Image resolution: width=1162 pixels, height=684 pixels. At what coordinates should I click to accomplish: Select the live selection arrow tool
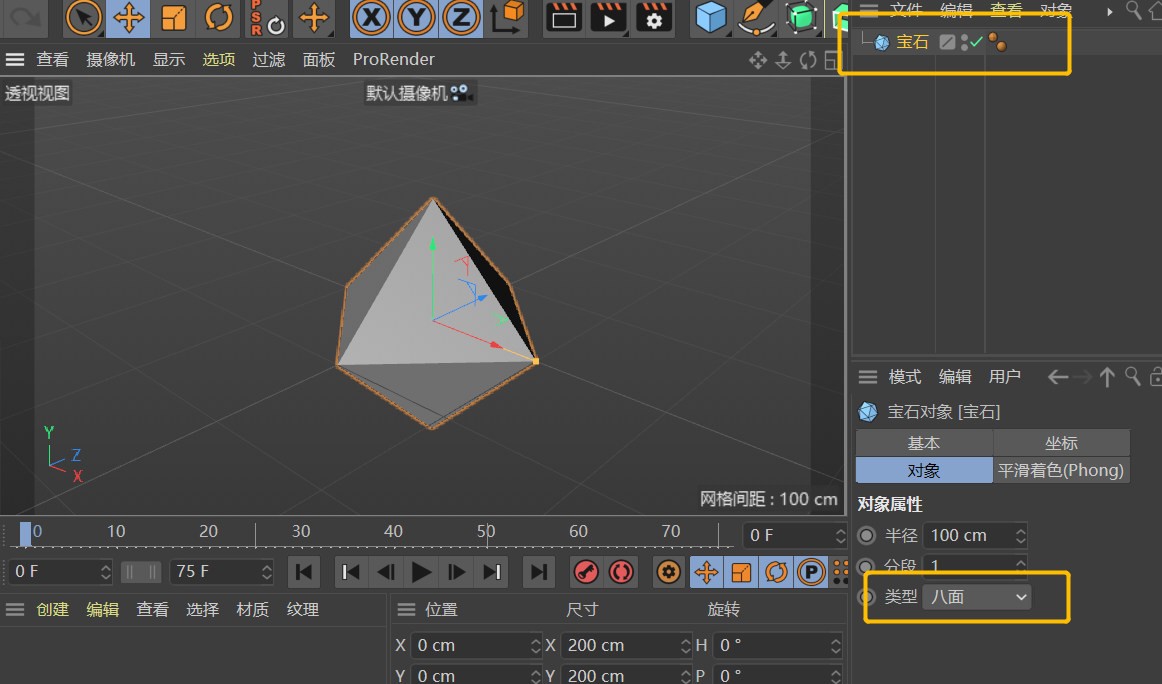coord(83,18)
